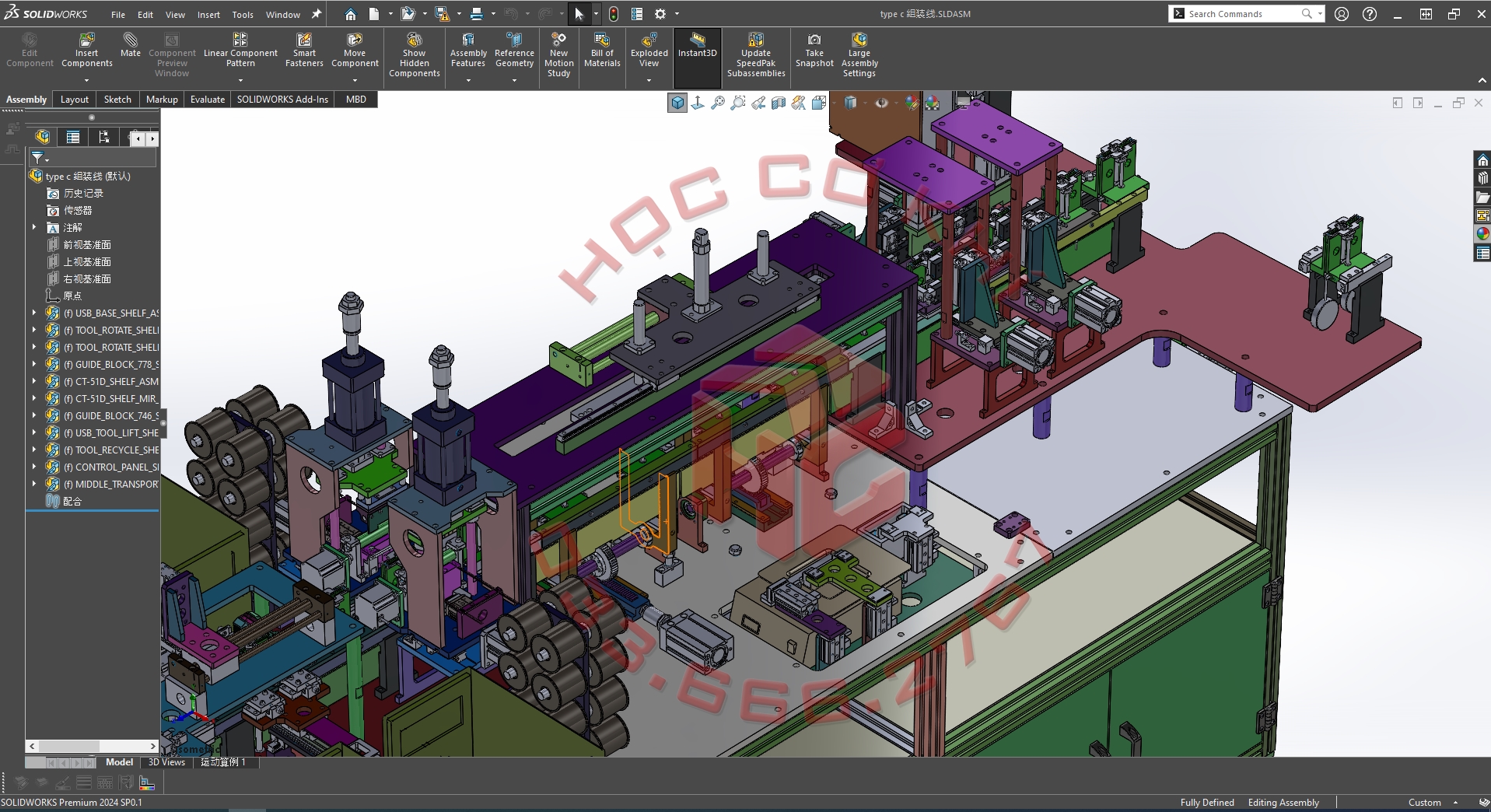Open ConfigurationManager tab in the left panel
1491x812 pixels.
[x=103, y=138]
